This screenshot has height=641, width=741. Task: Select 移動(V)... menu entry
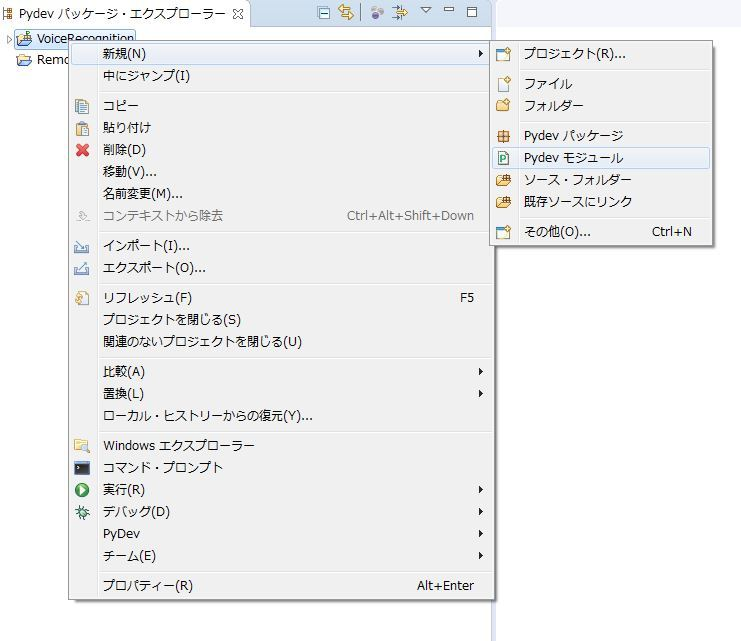(281, 172)
